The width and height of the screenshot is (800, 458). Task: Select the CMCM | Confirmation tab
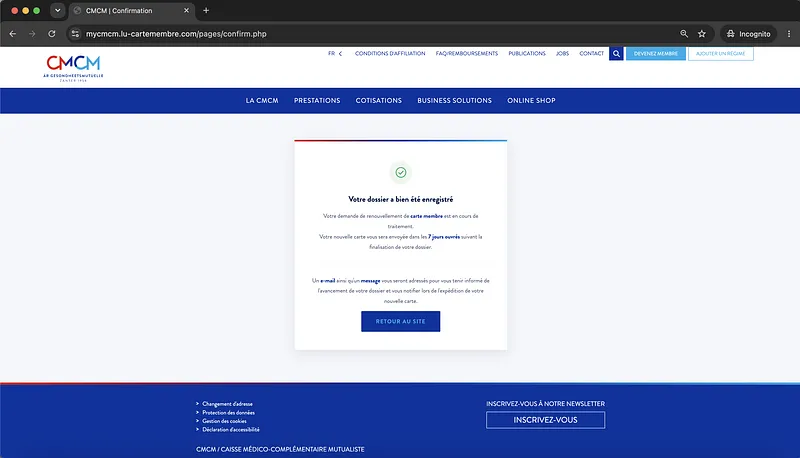[x=131, y=11]
